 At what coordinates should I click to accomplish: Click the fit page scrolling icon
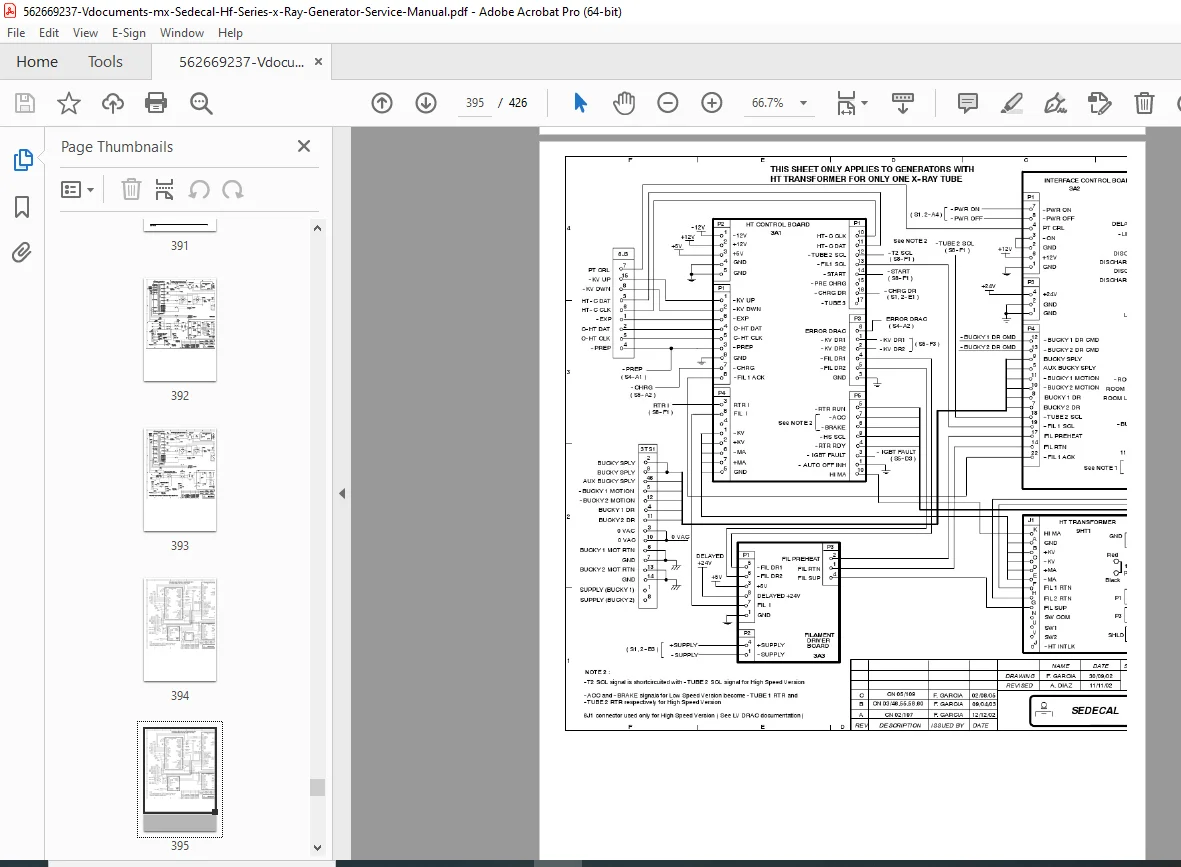coord(846,103)
